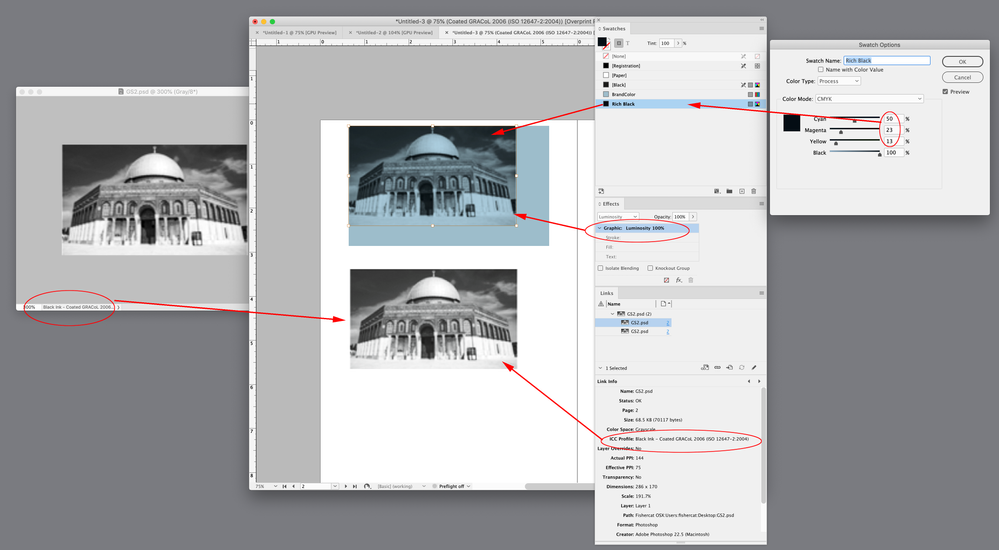Open the Color Type dropdown
The height and width of the screenshot is (550, 999).
coord(838,81)
